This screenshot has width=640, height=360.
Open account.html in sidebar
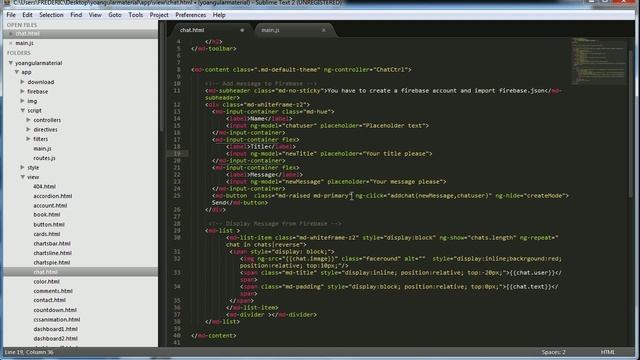click(50, 205)
